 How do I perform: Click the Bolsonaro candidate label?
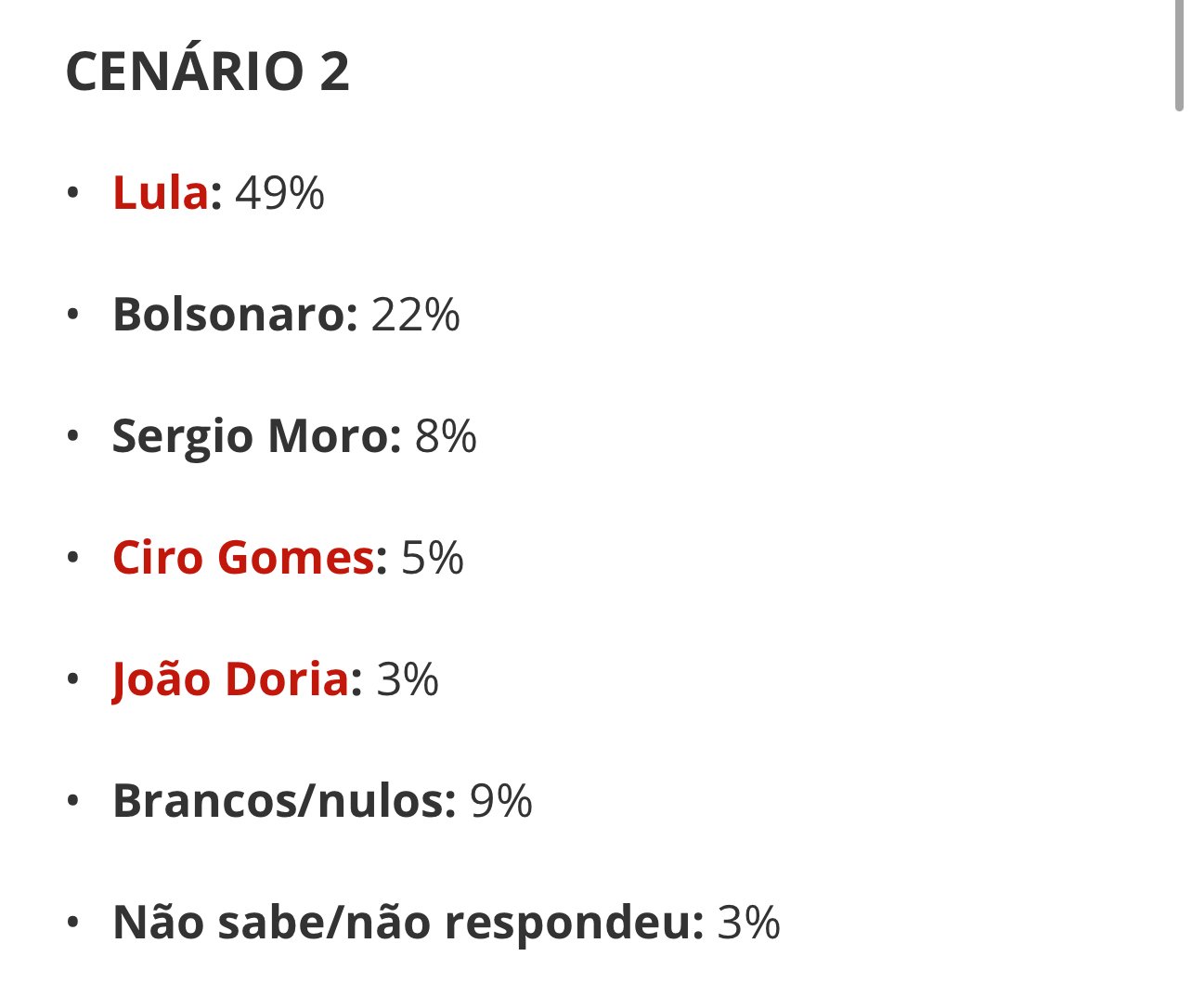[x=234, y=315]
